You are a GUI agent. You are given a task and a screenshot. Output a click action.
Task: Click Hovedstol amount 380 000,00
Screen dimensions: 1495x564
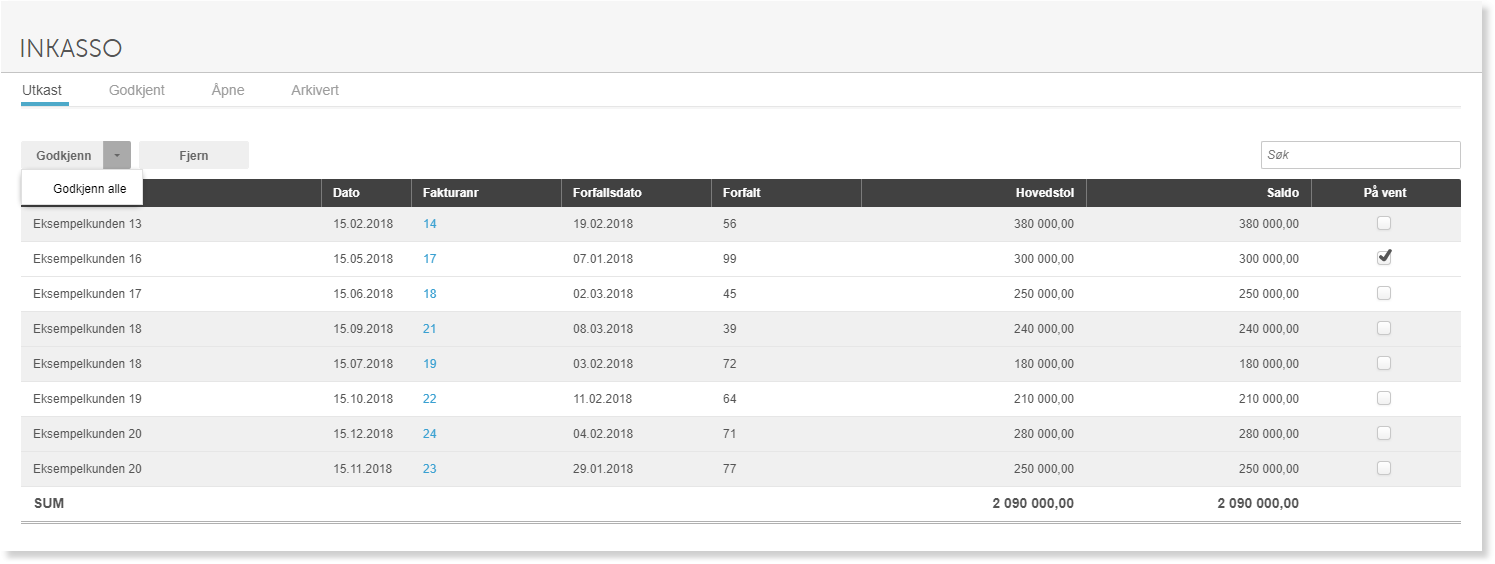[x=1044, y=224]
